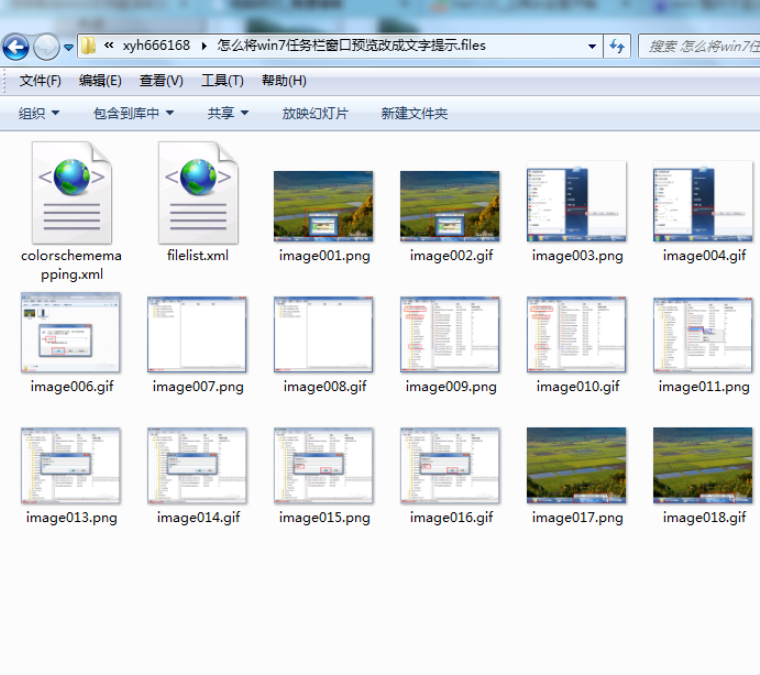
Task: Open recent pages dropdown next to Forward
Action: coord(68,47)
